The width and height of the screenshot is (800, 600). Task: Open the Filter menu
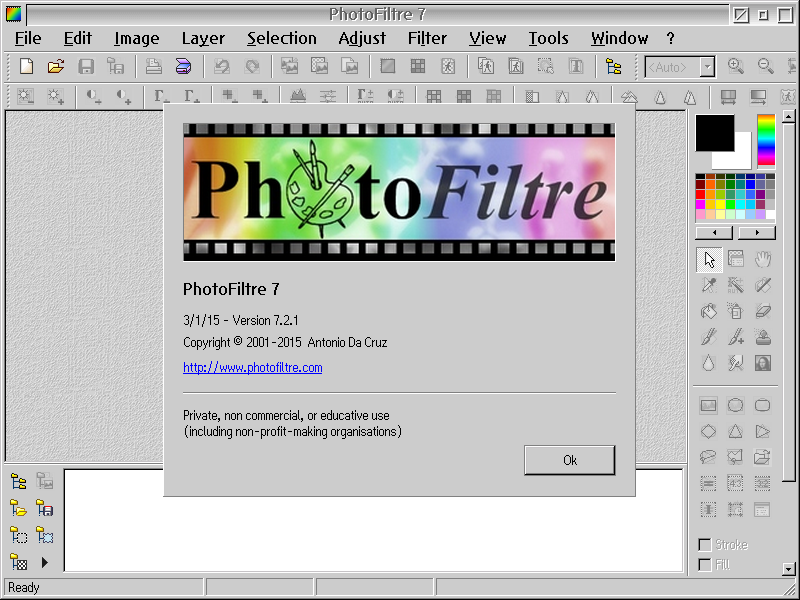[427, 38]
